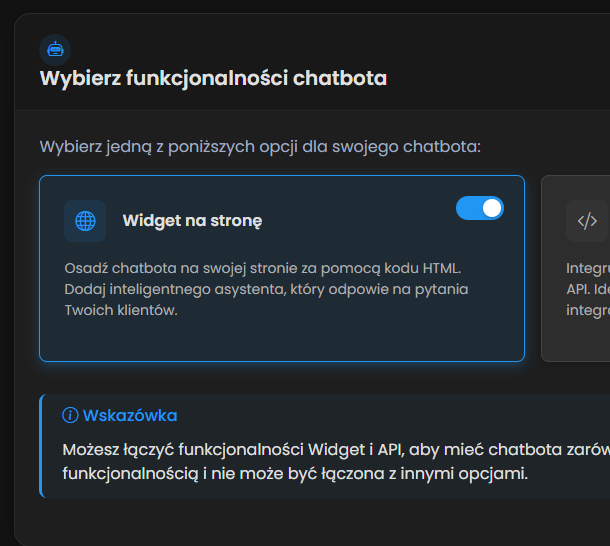Click the code brackets icon on the API card
The image size is (610, 546).
click(x=587, y=221)
